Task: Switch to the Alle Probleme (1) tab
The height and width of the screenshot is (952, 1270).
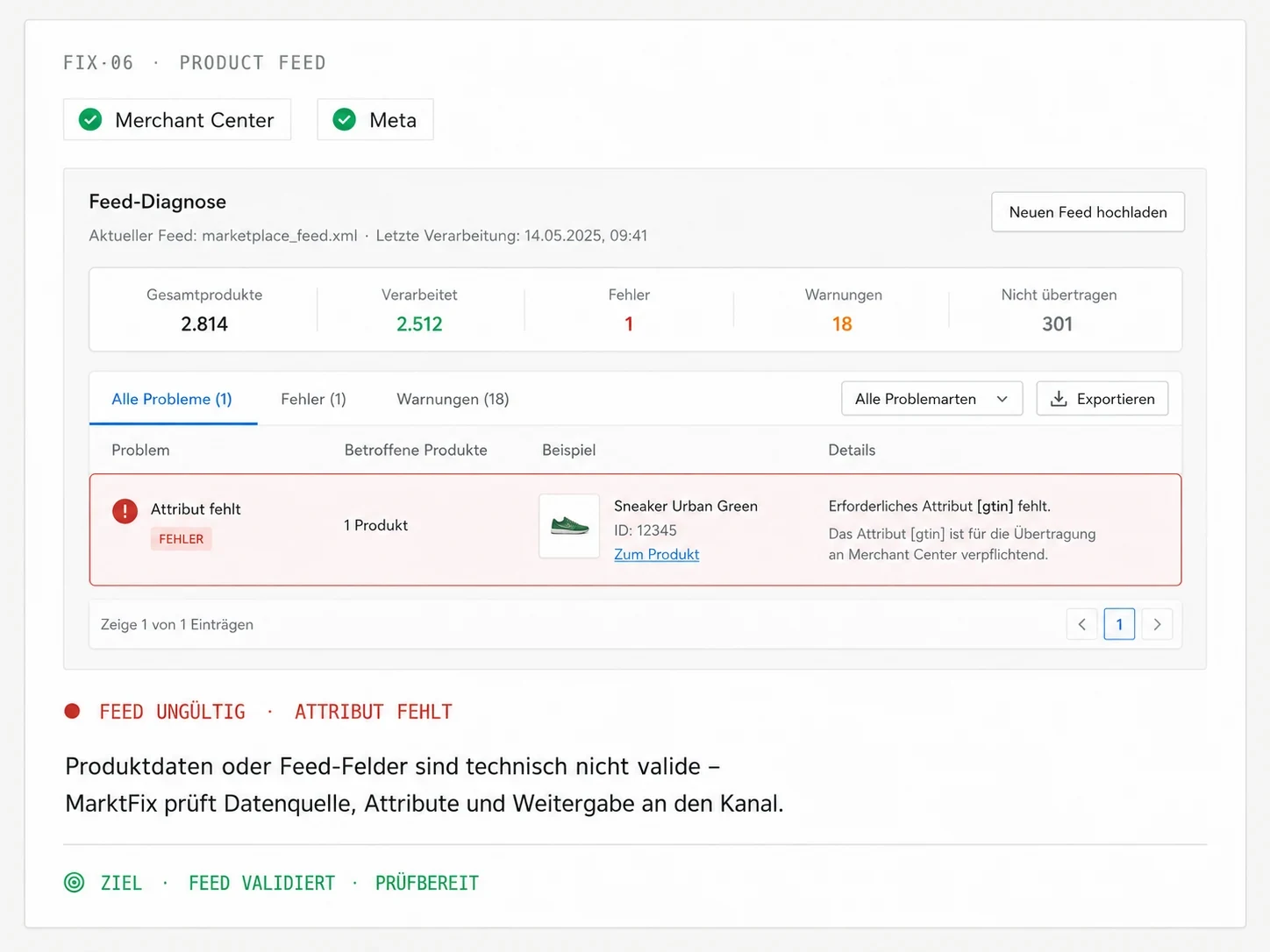Action: [x=172, y=399]
